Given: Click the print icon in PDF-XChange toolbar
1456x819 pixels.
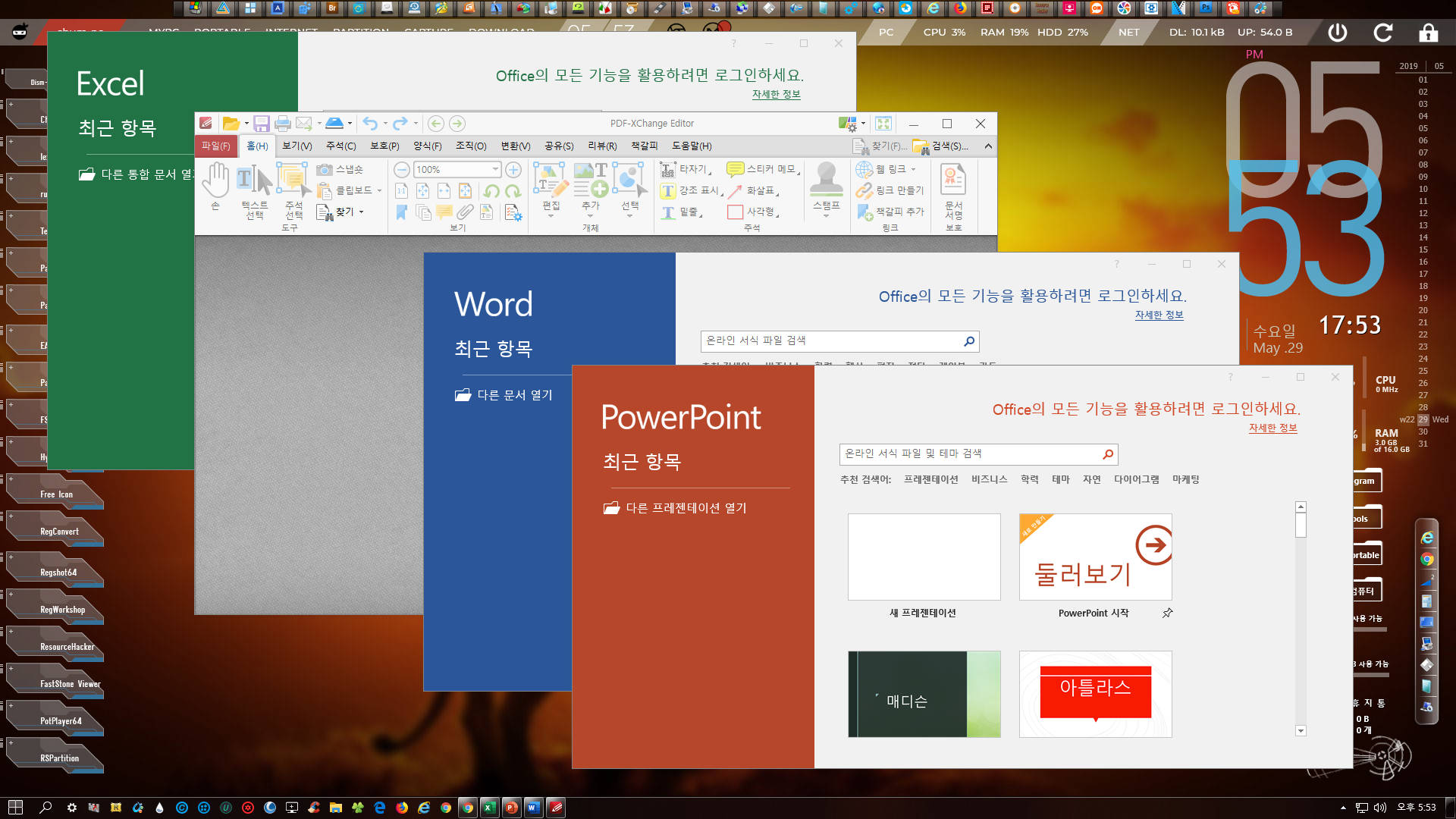Looking at the screenshot, I should point(283,124).
